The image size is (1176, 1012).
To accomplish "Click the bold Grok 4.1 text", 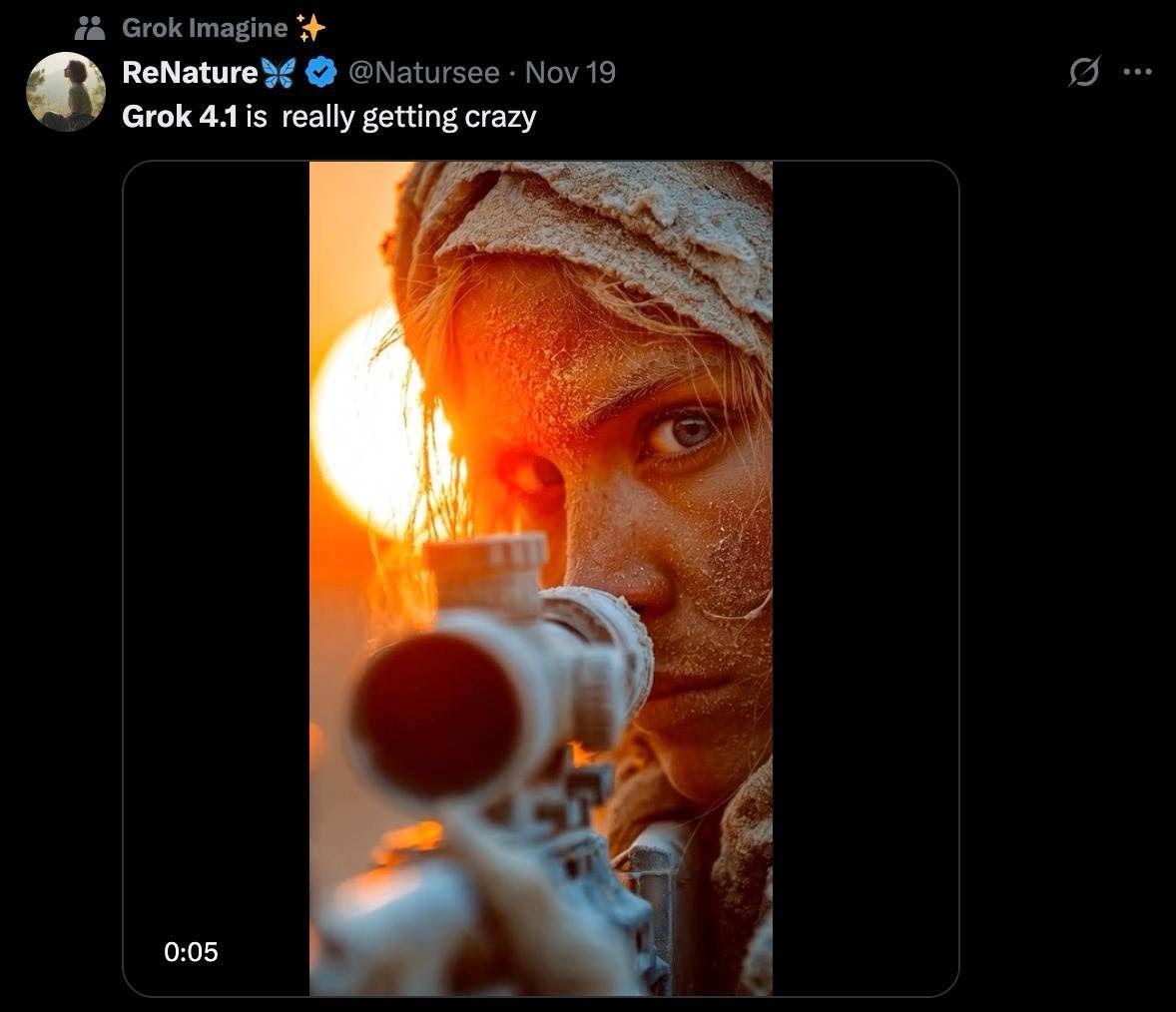I will (x=180, y=117).
